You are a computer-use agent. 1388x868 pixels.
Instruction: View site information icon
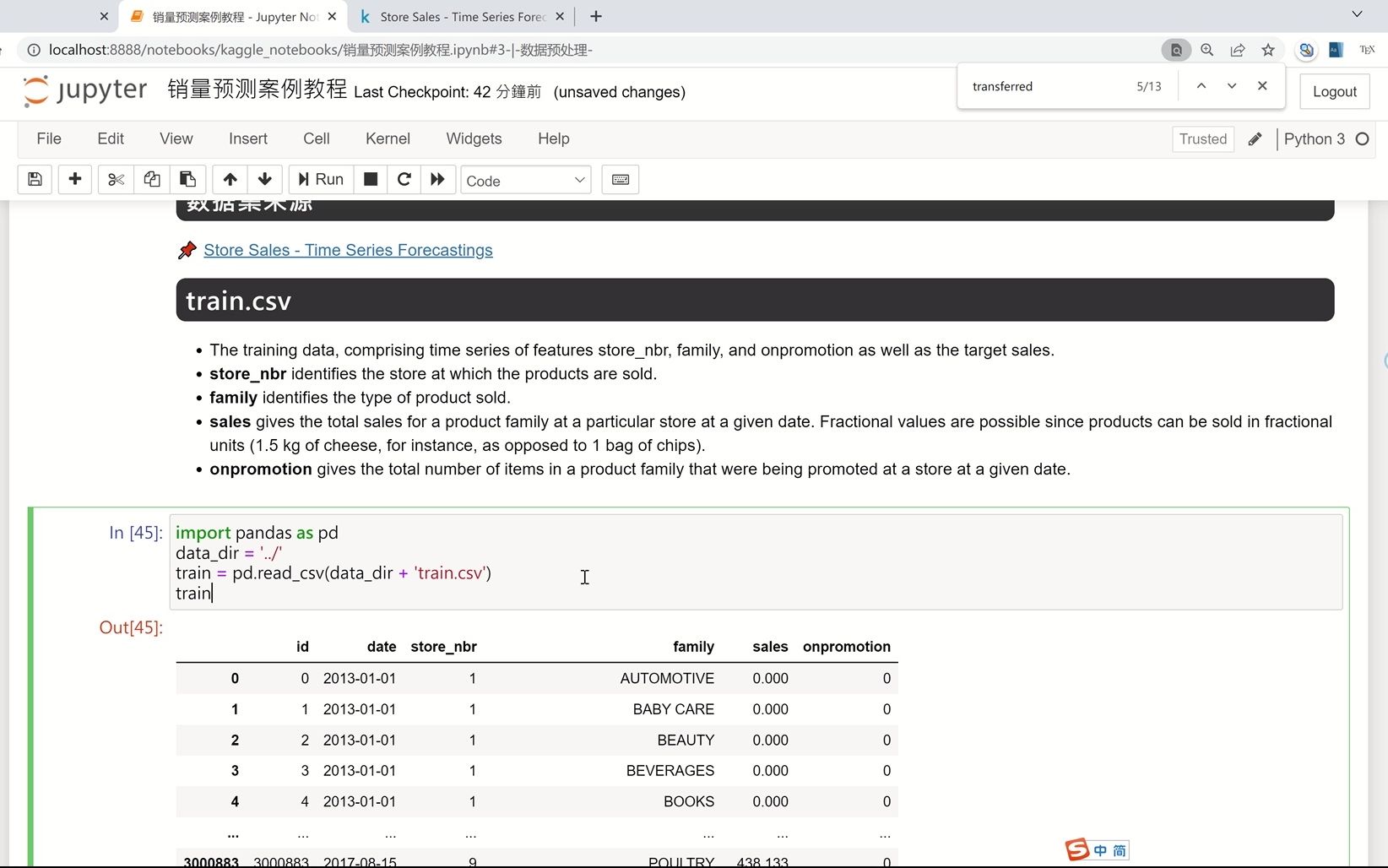click(x=34, y=50)
